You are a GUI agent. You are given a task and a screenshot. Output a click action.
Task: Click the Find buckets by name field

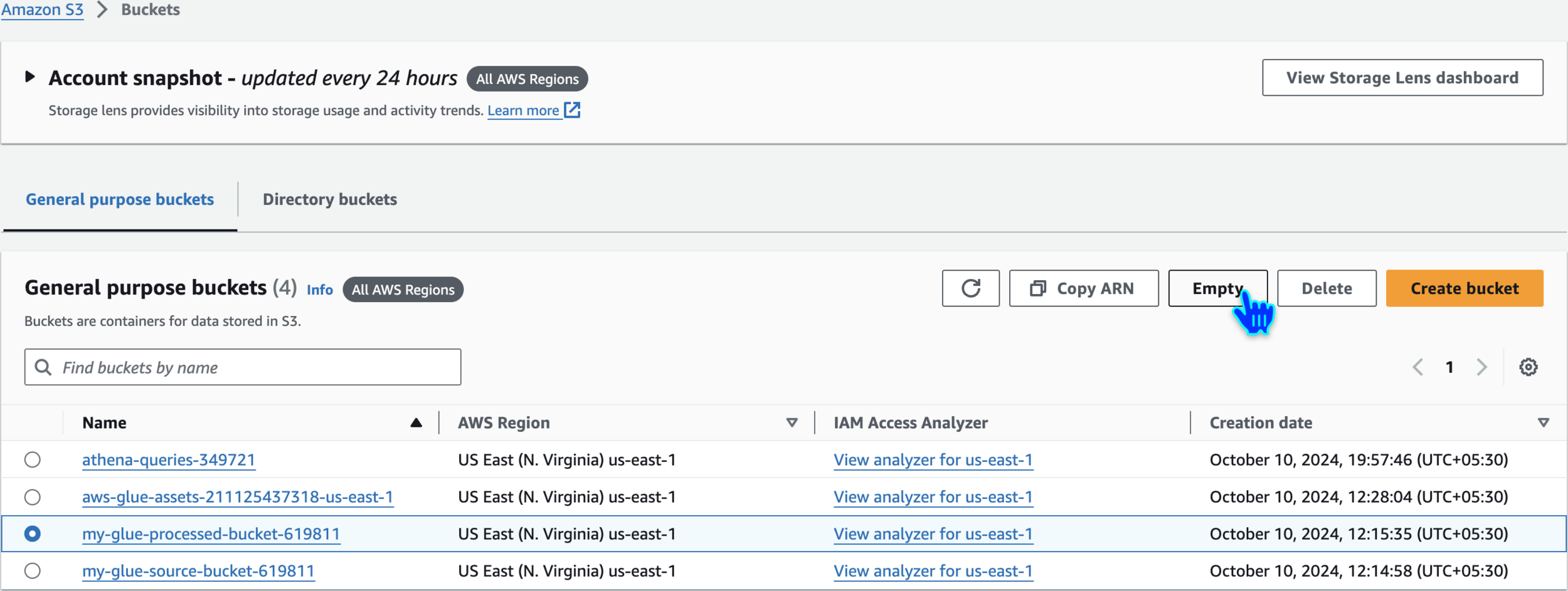251,367
